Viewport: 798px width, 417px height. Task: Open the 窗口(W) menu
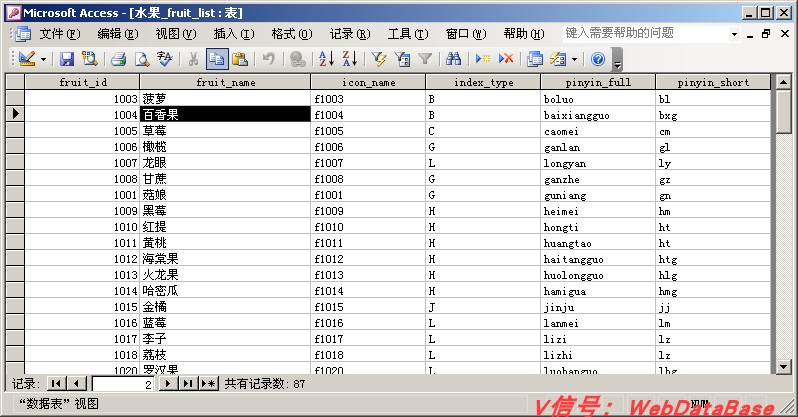466,34
